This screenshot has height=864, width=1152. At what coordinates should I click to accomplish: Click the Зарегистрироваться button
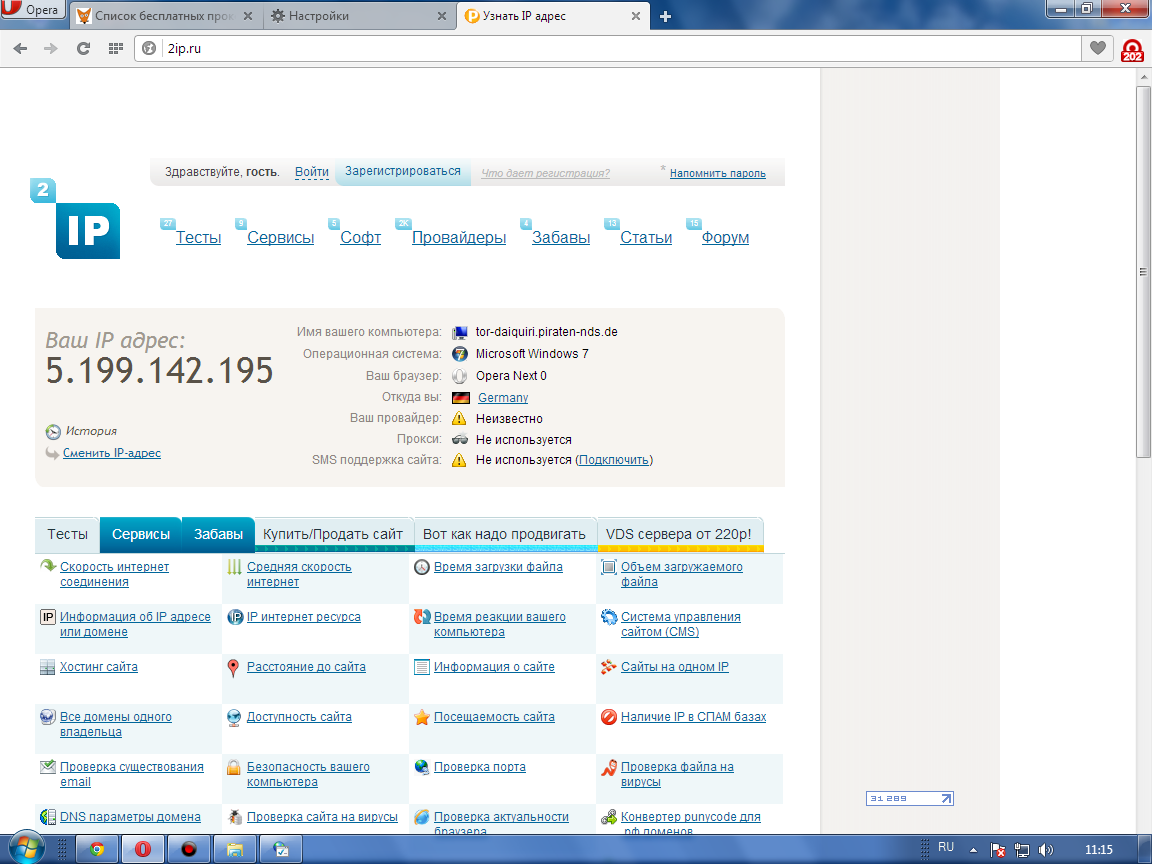click(x=403, y=171)
